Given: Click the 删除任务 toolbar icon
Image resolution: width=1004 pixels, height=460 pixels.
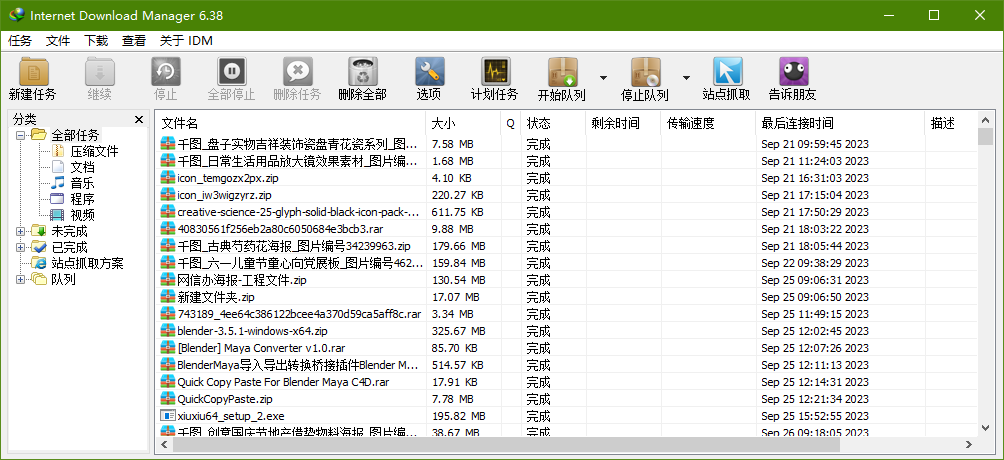Looking at the screenshot, I should click(298, 72).
